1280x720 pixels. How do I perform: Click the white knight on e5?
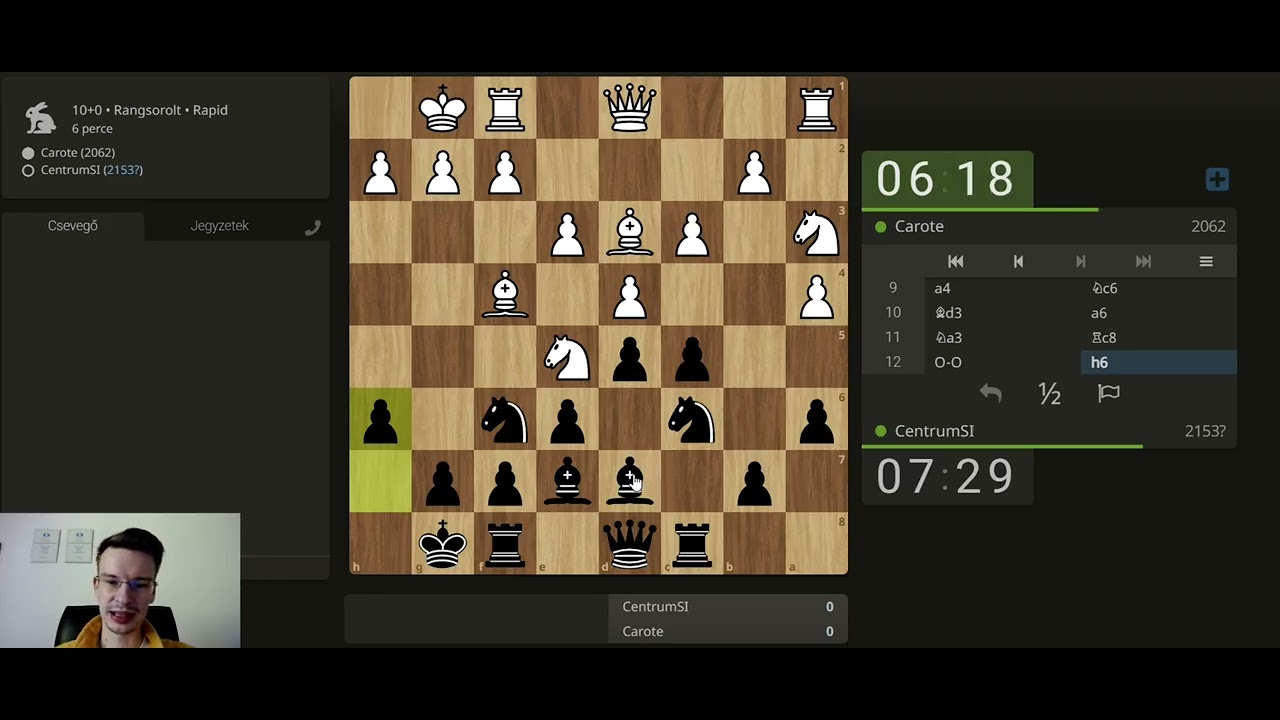(567, 357)
